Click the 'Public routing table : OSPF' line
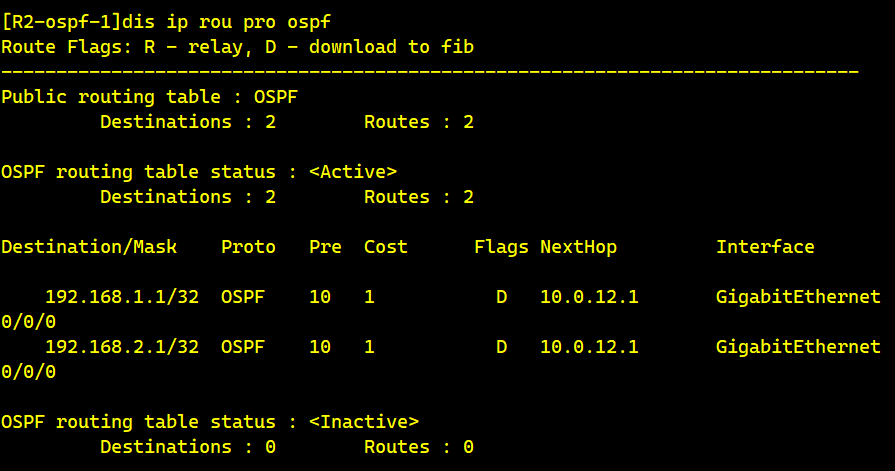Image resolution: width=895 pixels, height=471 pixels. point(150,97)
